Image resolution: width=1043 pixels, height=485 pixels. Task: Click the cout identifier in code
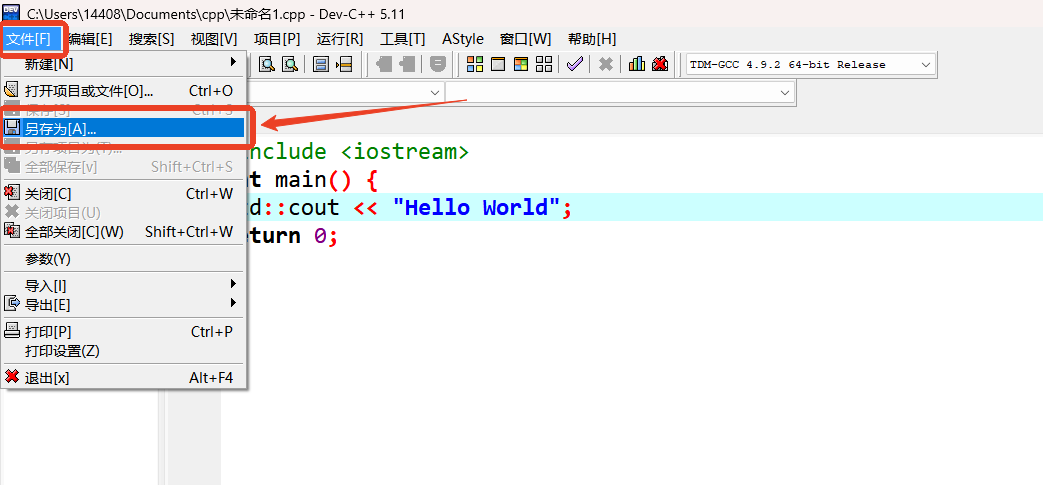314,208
